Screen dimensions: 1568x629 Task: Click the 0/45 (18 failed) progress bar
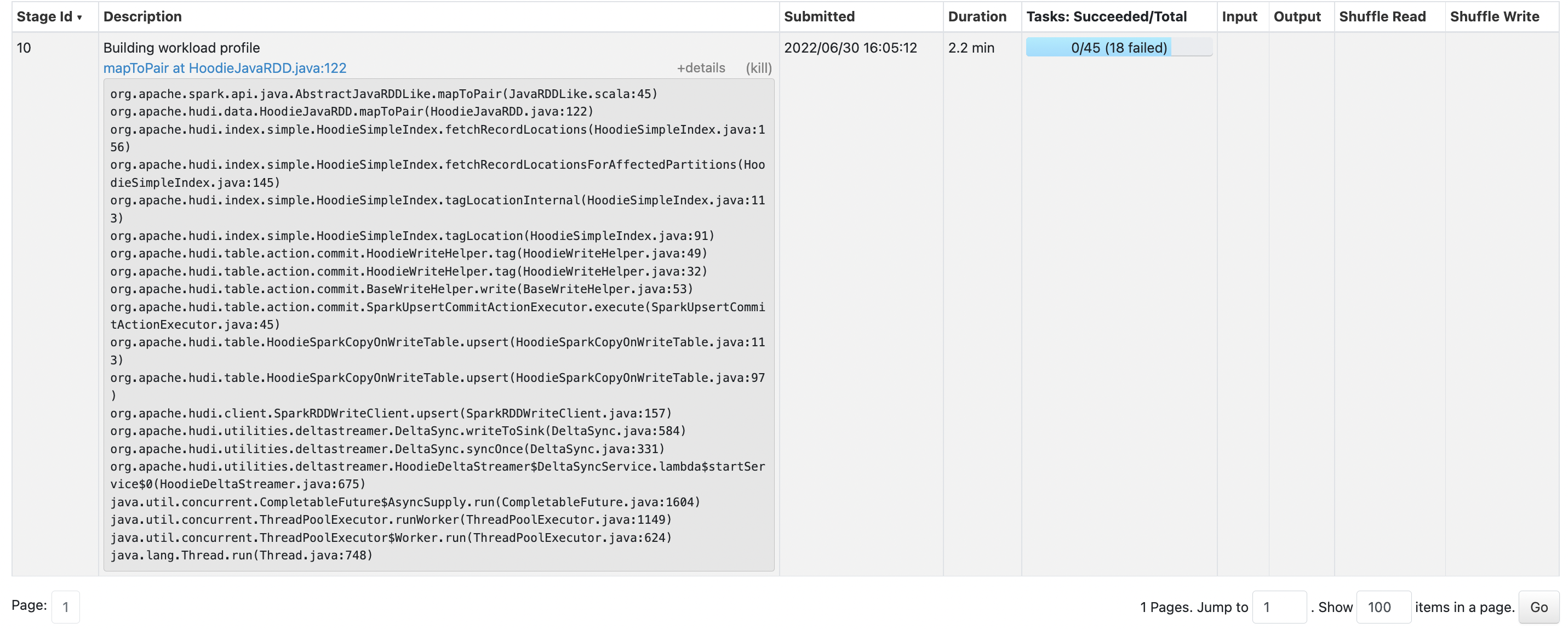1118,48
